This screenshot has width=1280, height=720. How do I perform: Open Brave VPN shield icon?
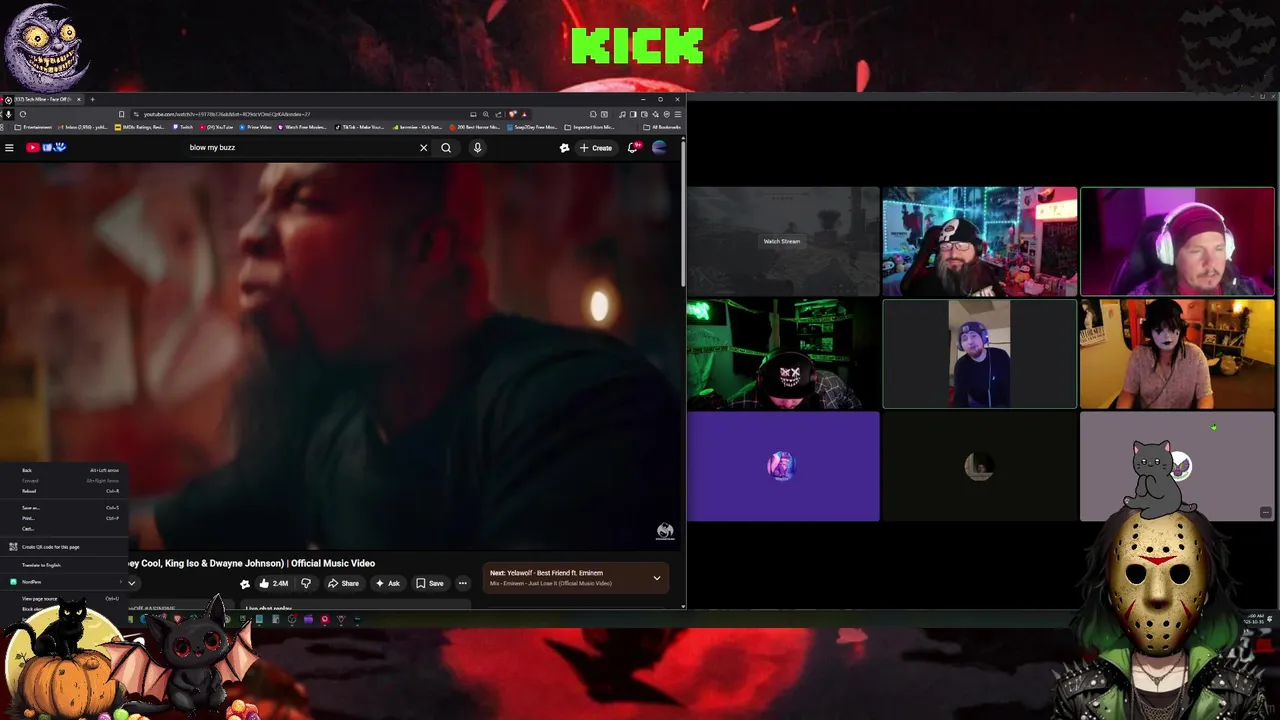pyautogui.click(x=667, y=114)
